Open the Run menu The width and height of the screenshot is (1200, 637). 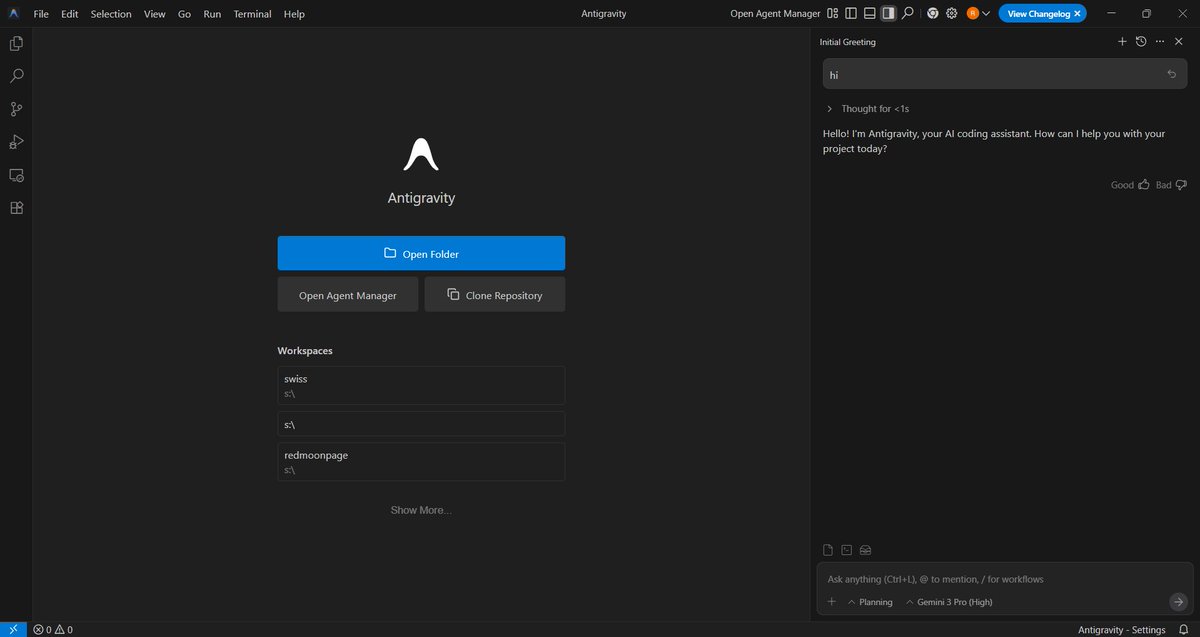point(212,14)
